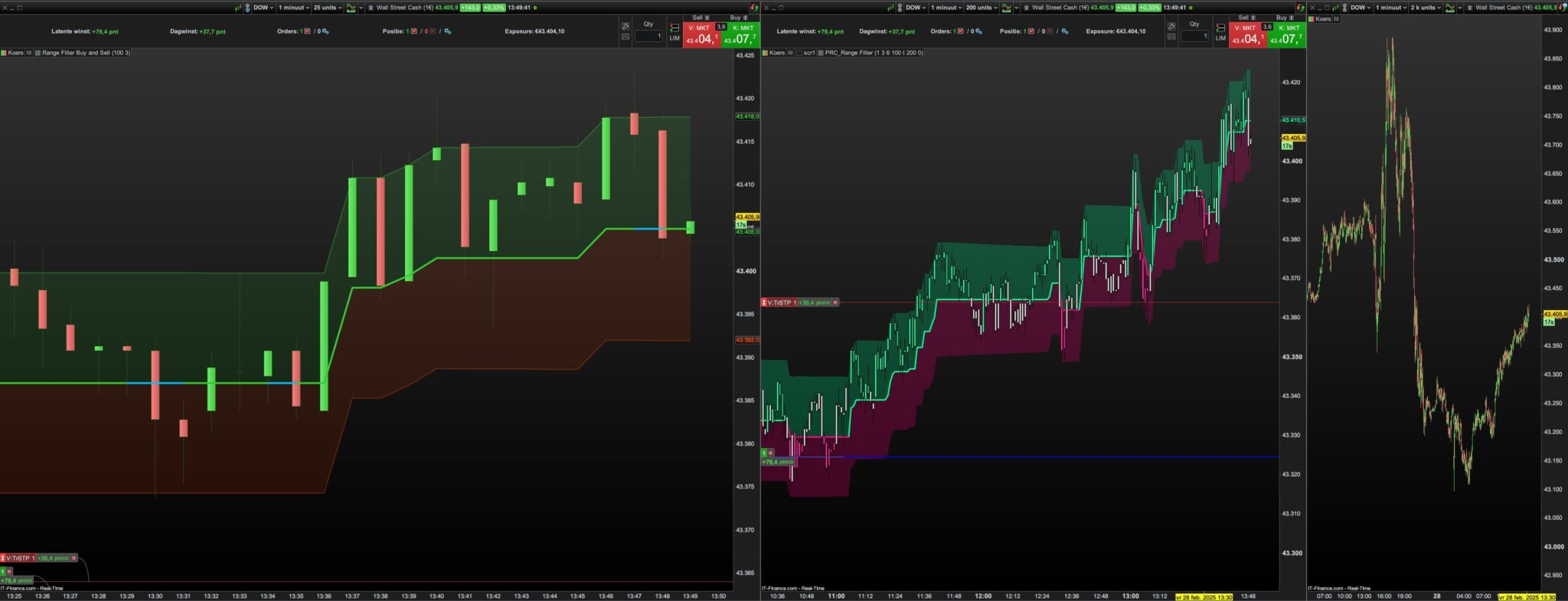This screenshot has height=601, width=1568.
Task: Open the 25 units dropdown in left chart
Action: click(327, 8)
